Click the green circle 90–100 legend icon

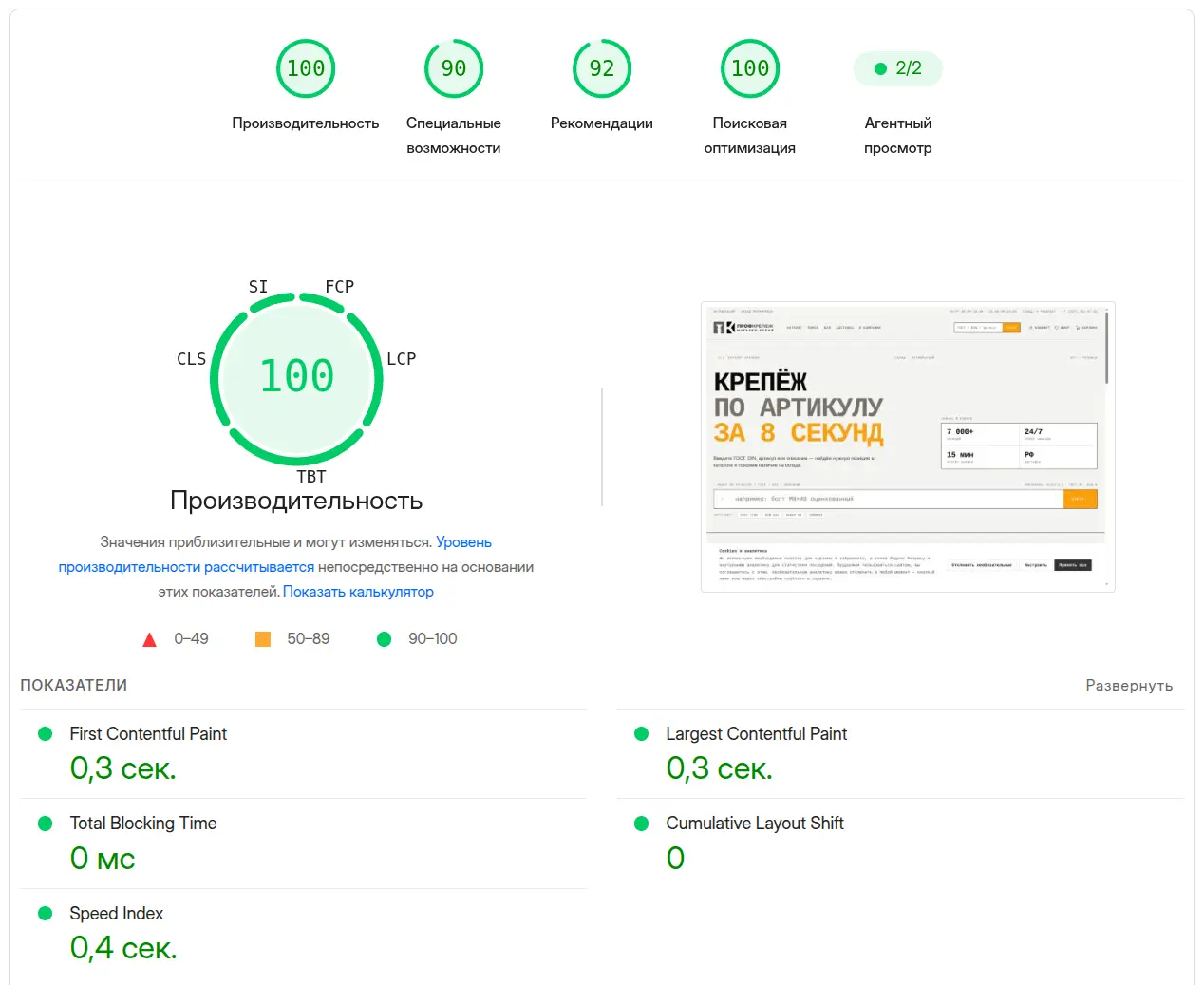pos(384,639)
